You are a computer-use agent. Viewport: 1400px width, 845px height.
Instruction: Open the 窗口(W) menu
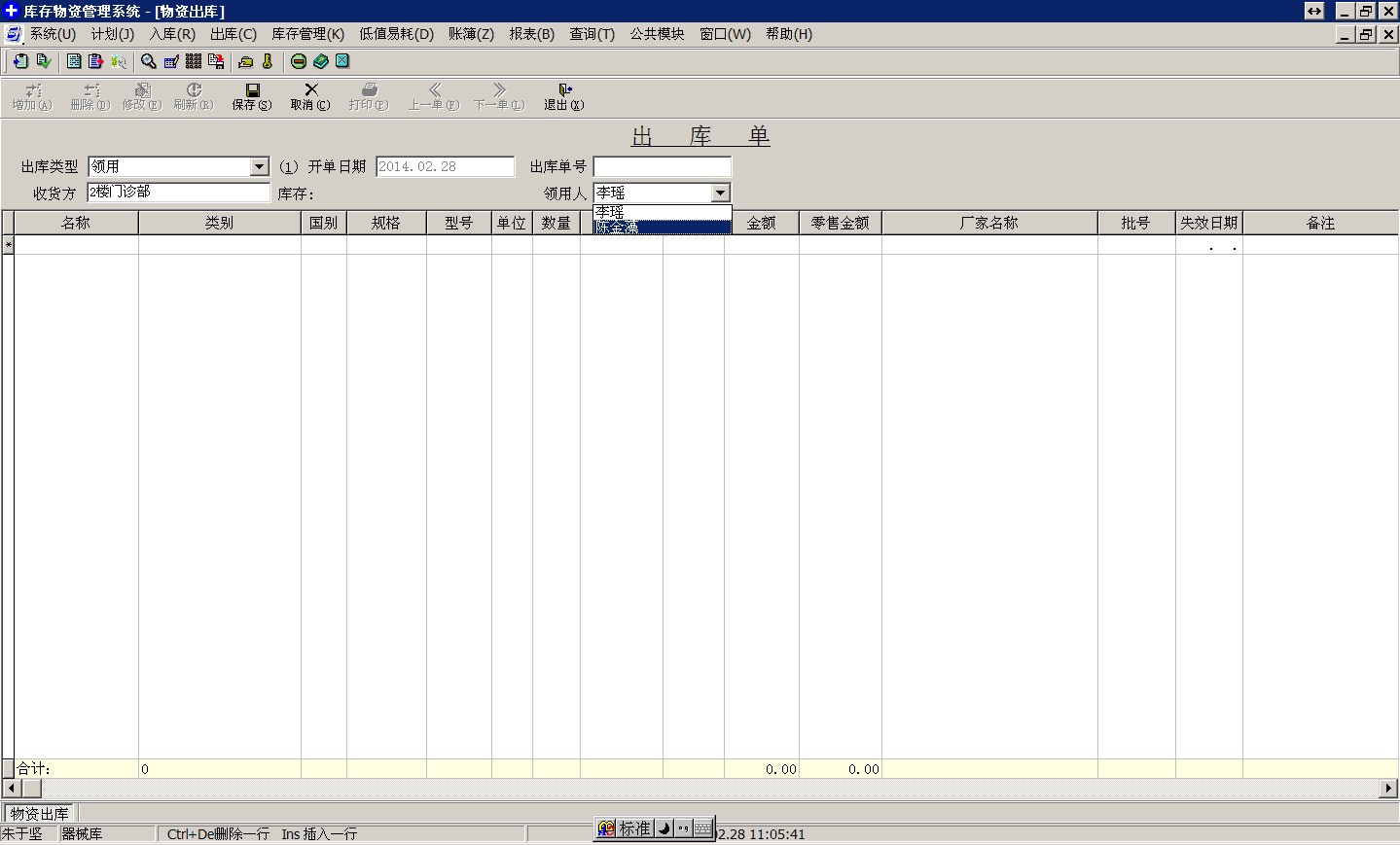[x=726, y=34]
